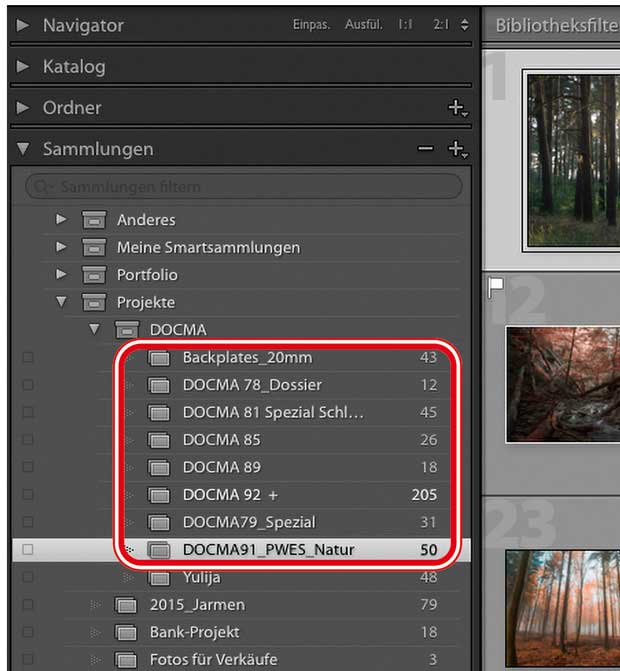Select the orange misty forest thumbnail

[563, 608]
